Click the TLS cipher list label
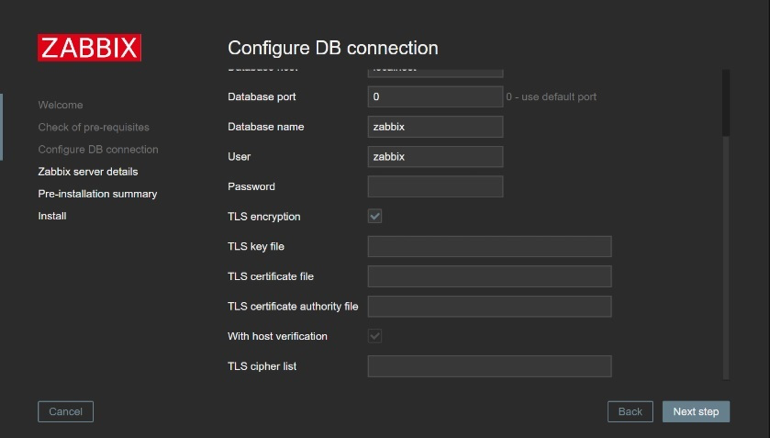 click(262, 366)
